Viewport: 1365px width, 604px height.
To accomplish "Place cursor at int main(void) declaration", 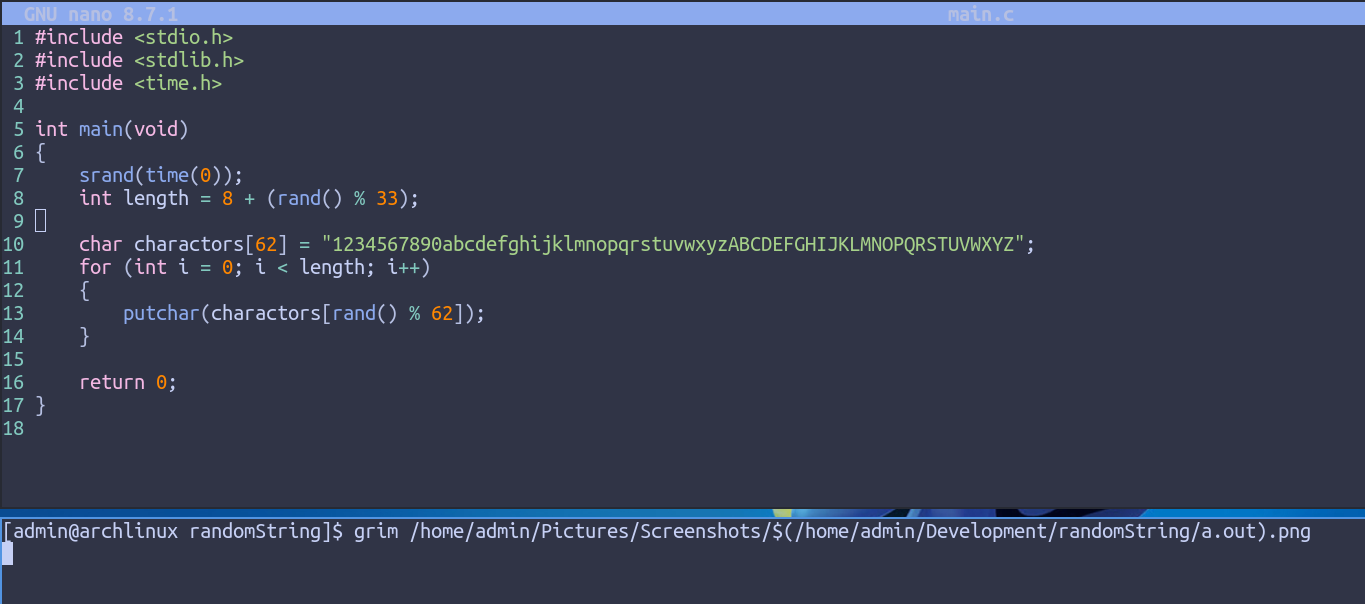I will (112, 129).
